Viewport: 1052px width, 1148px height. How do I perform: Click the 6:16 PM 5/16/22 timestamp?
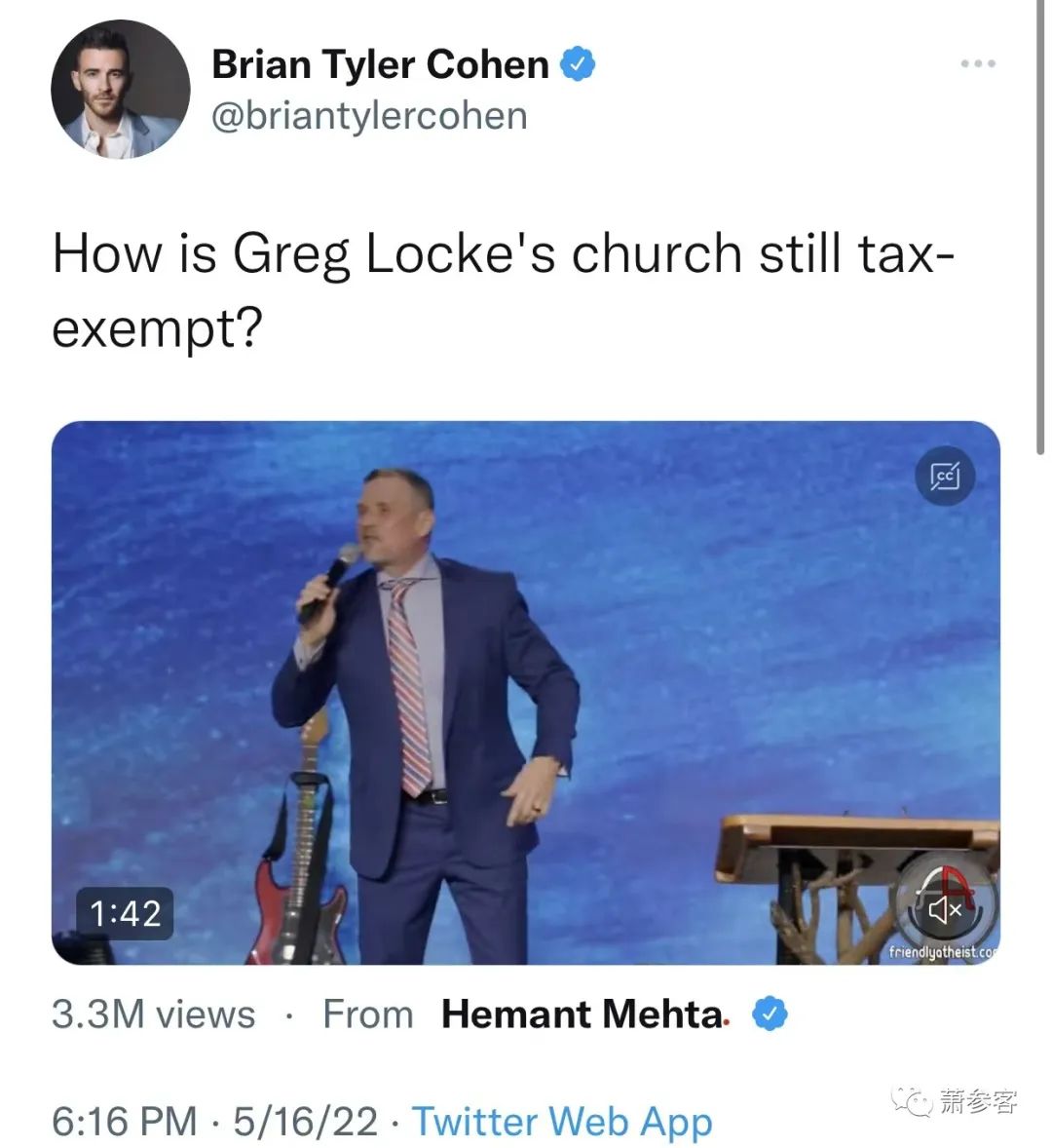click(214, 1121)
